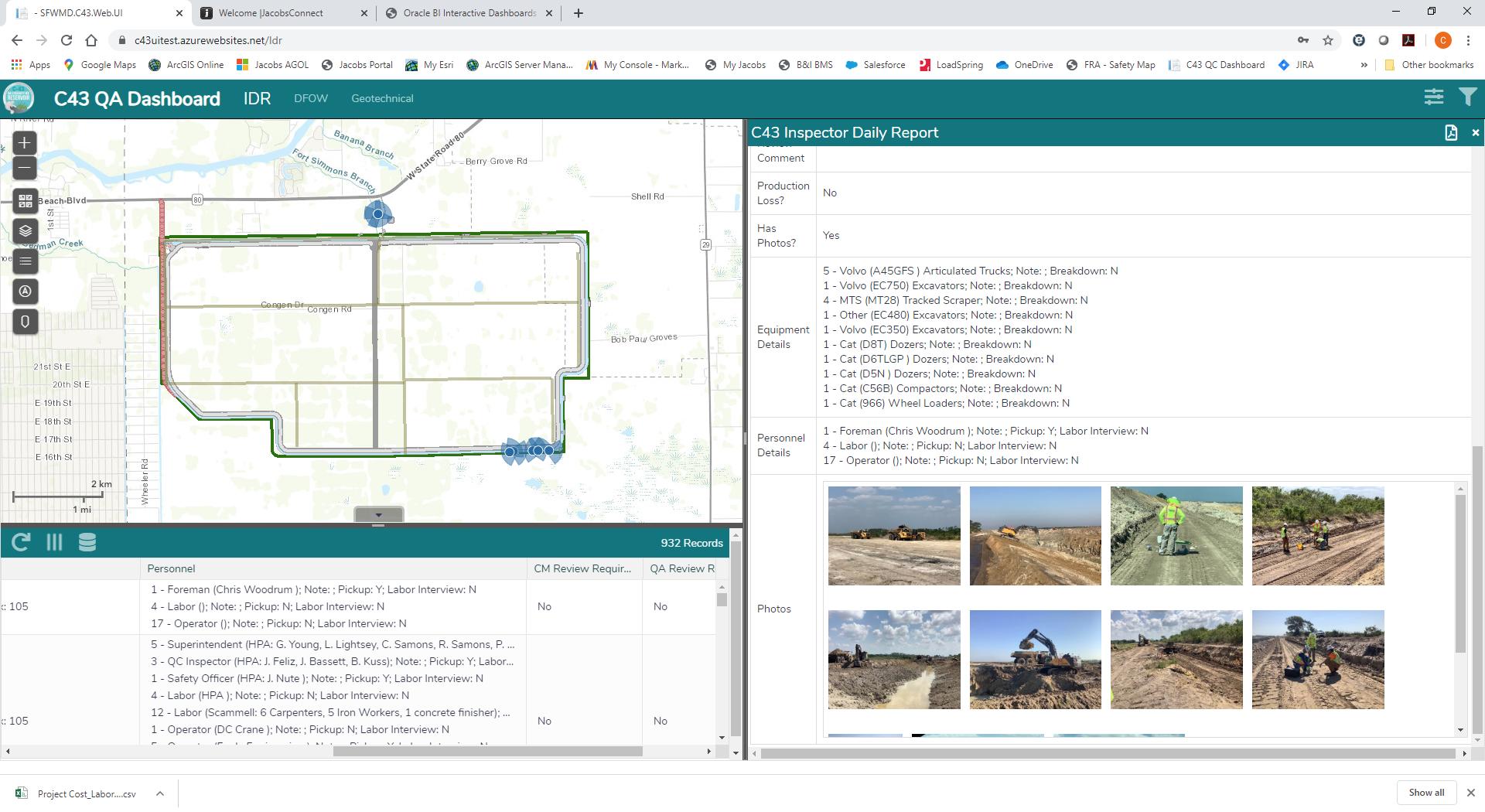This screenshot has width=1485, height=812.
Task: Open the basemap gallery map tool
Action: click(x=25, y=201)
